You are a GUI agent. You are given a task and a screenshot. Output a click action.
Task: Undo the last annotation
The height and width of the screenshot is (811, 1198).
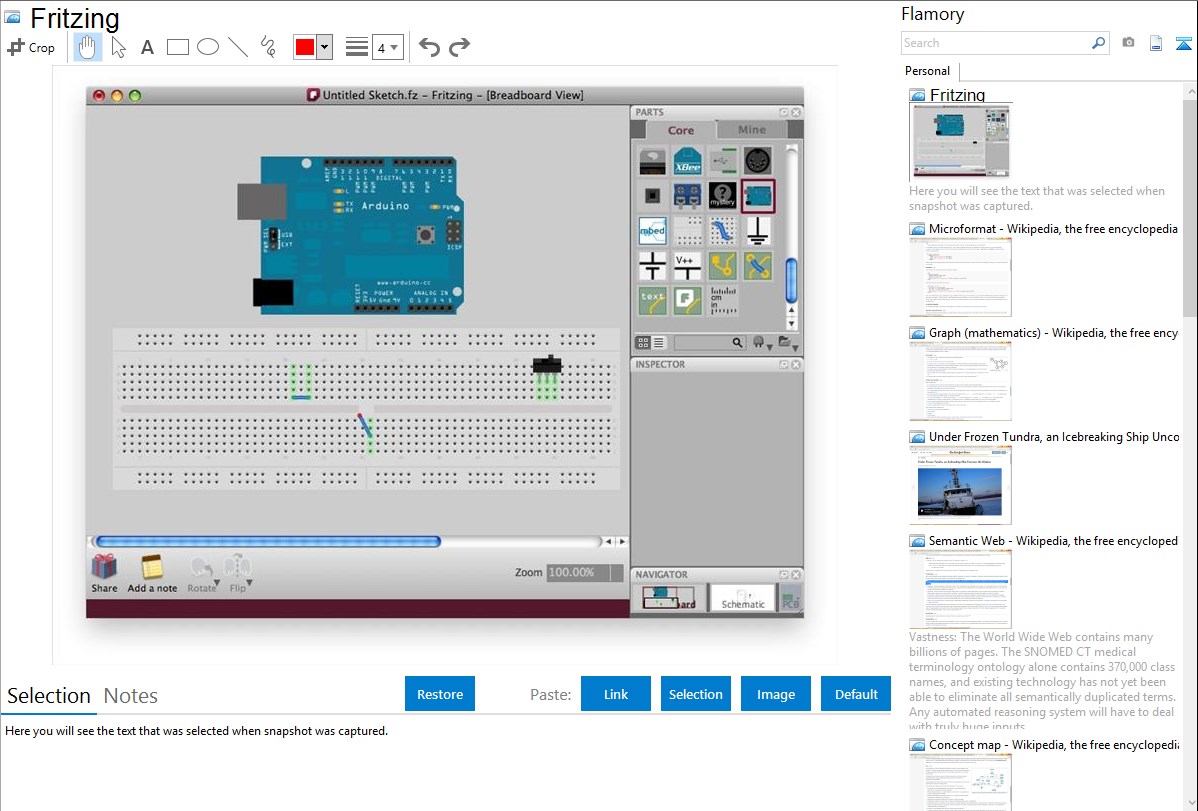(429, 47)
